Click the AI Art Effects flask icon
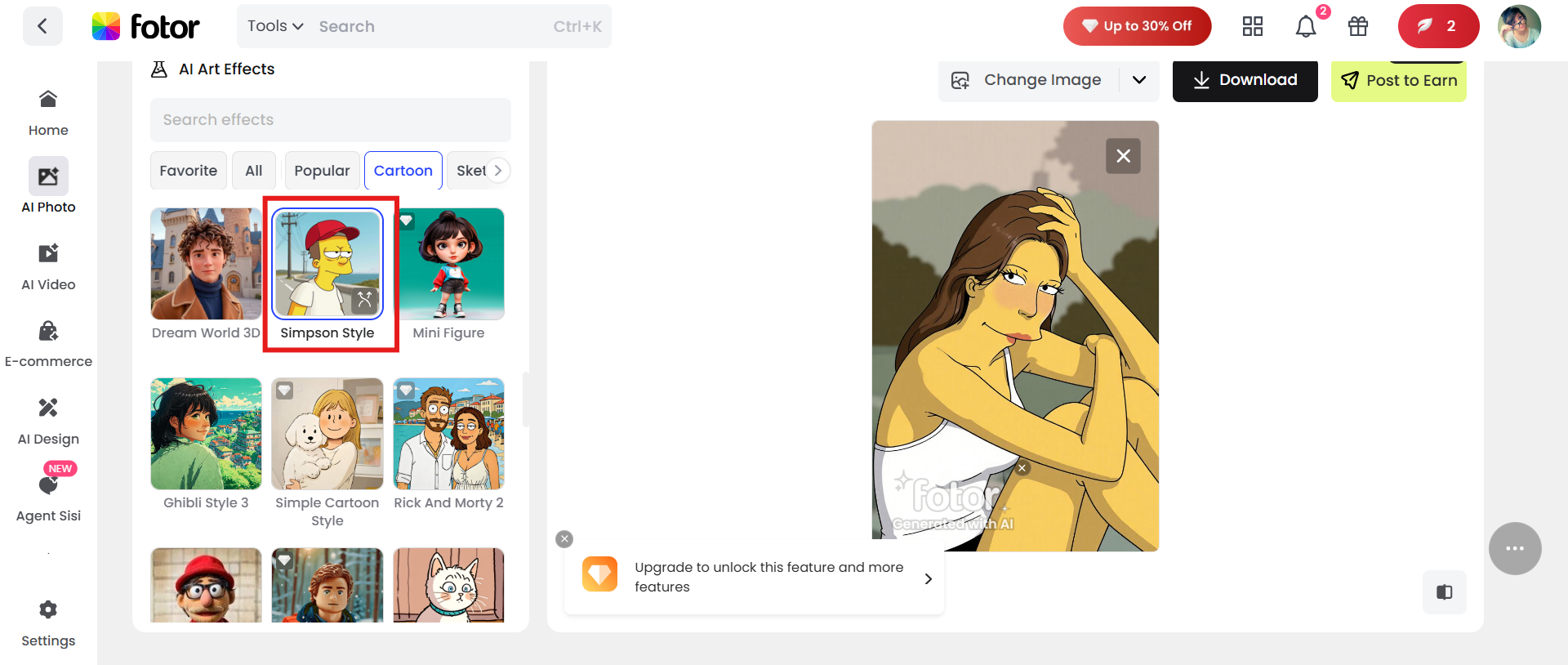1568x665 pixels. coord(159,69)
